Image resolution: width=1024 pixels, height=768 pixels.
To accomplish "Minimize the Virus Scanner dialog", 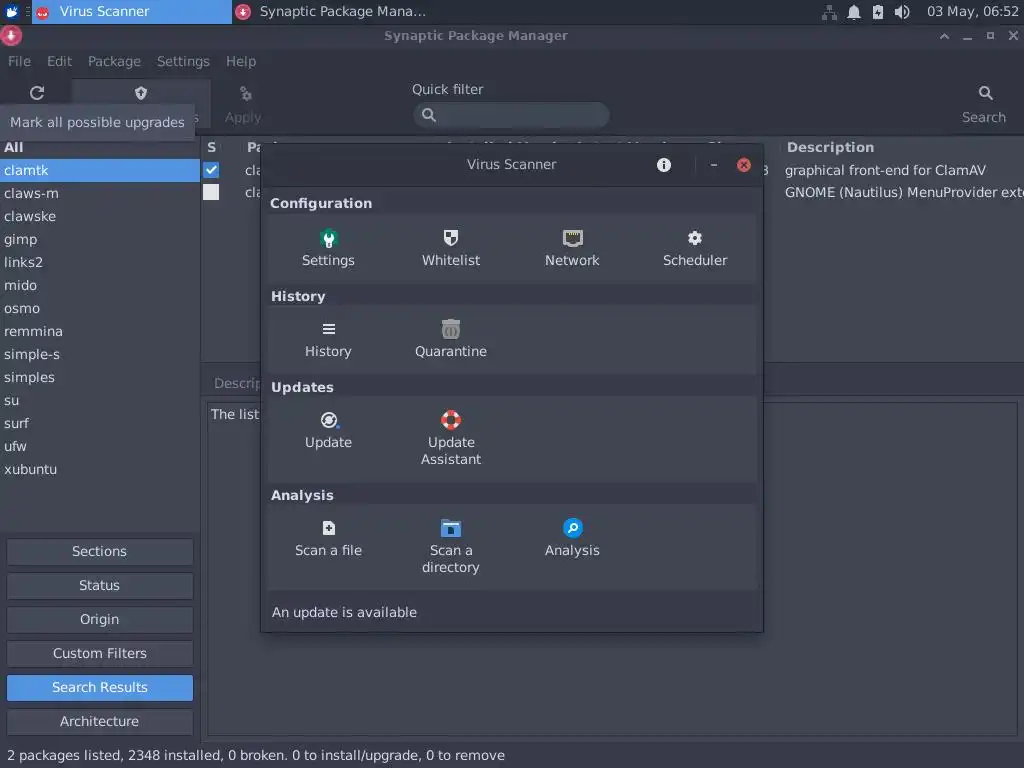I will point(714,165).
